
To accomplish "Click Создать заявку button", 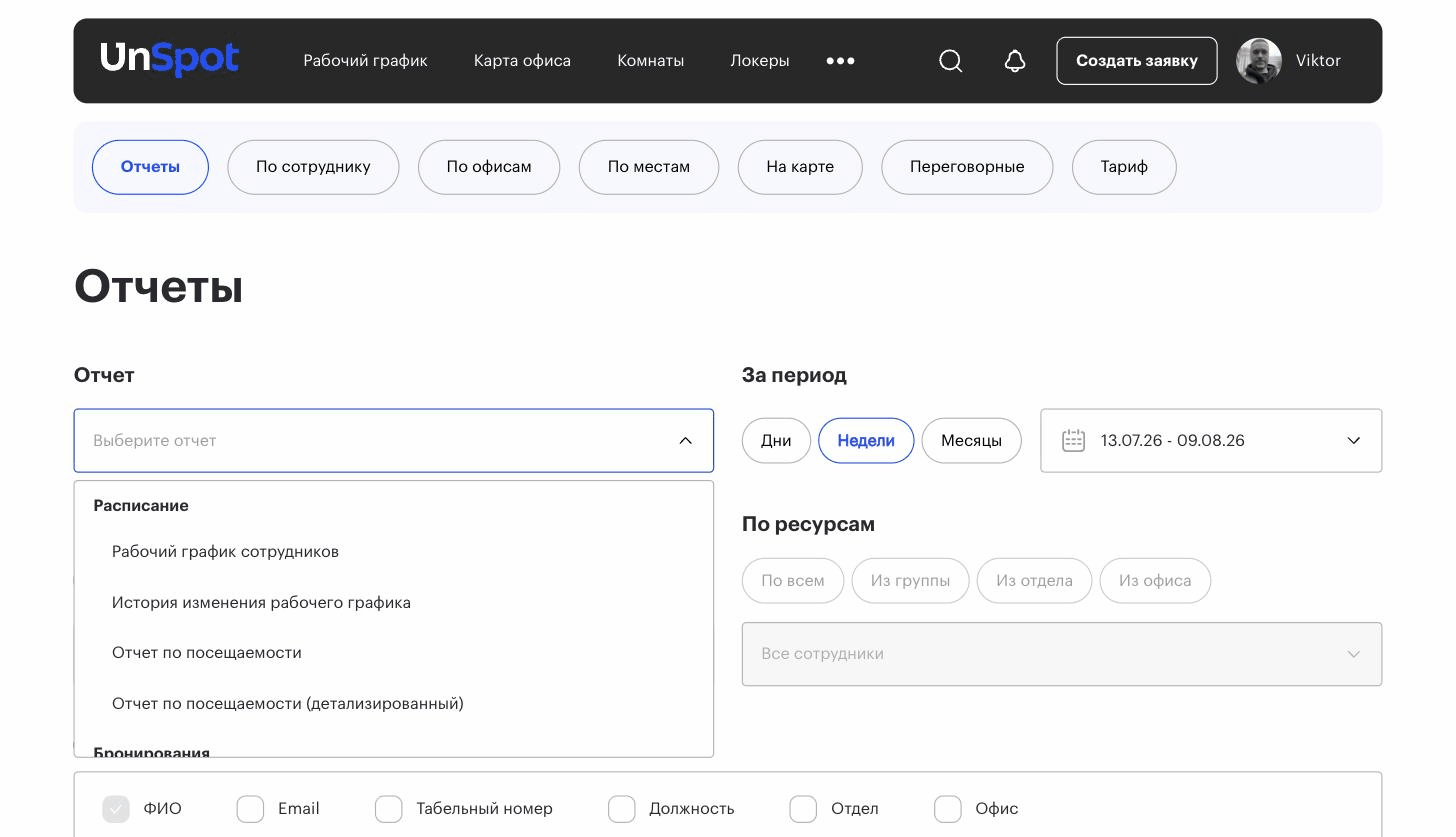I will point(1137,61).
